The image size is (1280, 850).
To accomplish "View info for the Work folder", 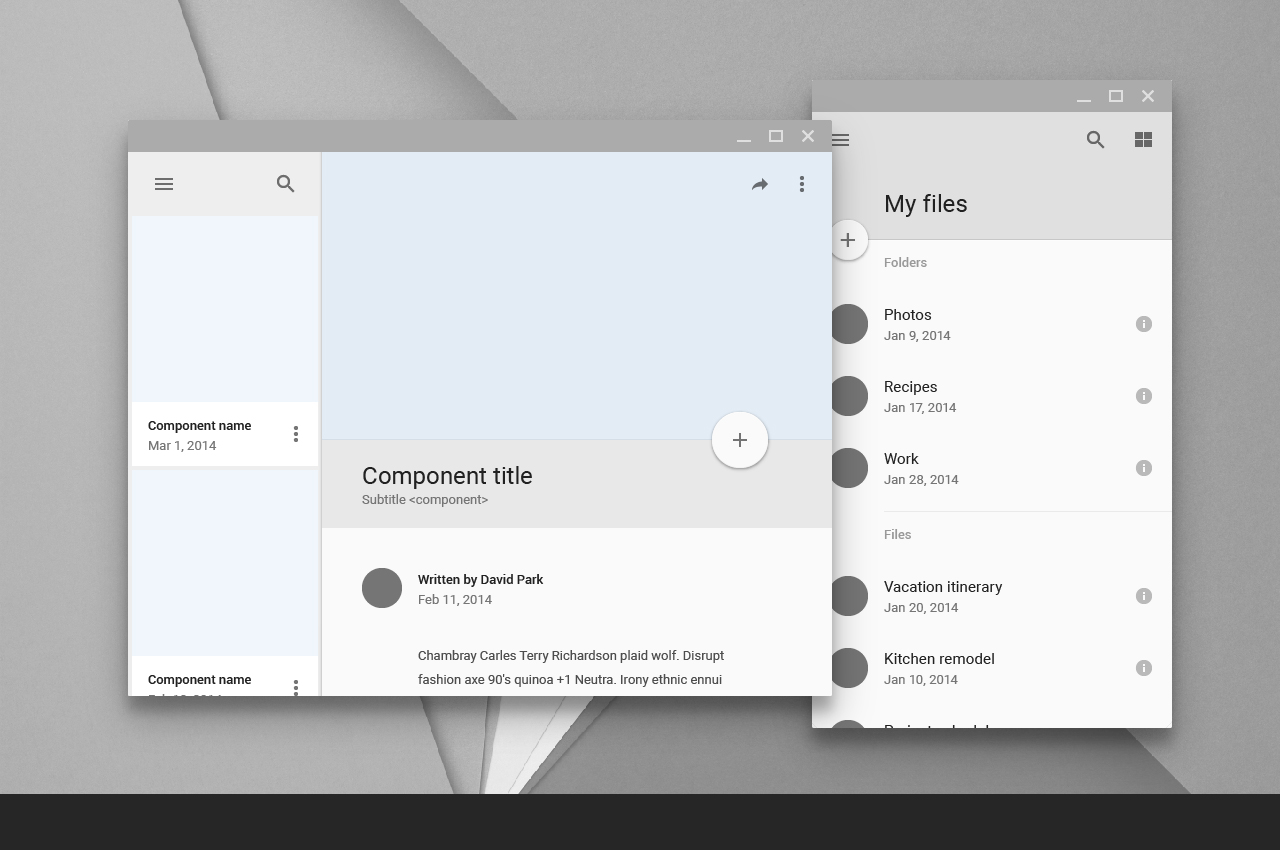I will coord(1144,468).
